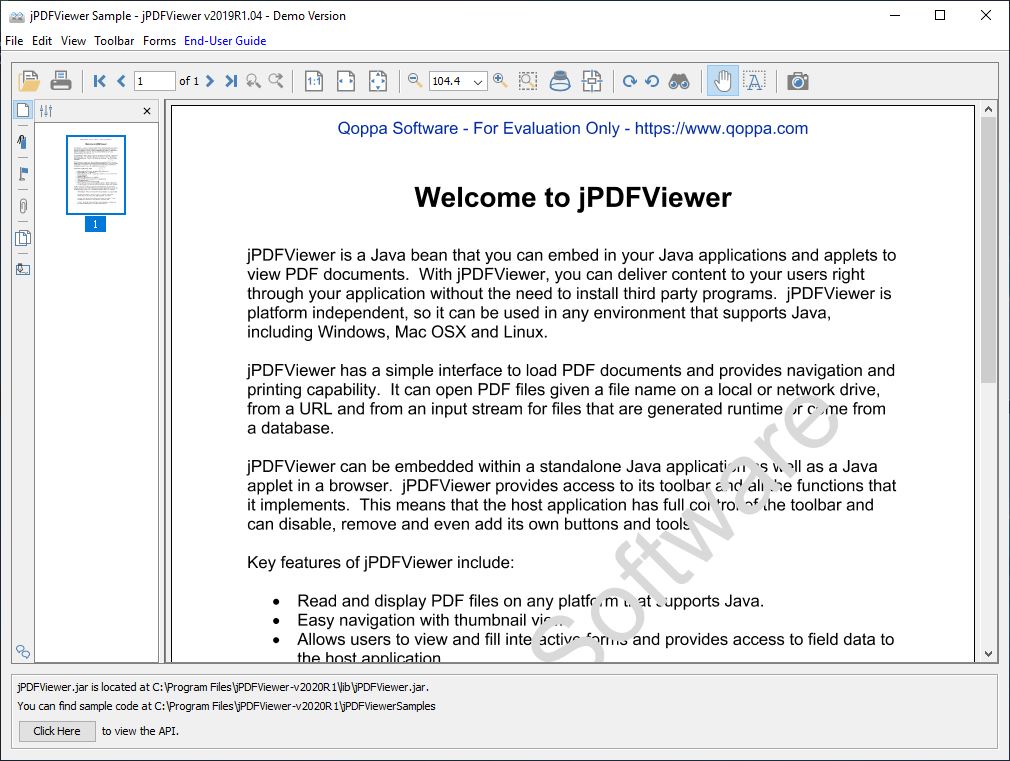Screen dimensions: 1010x761
Task: Jump to the last page
Action: [231, 81]
